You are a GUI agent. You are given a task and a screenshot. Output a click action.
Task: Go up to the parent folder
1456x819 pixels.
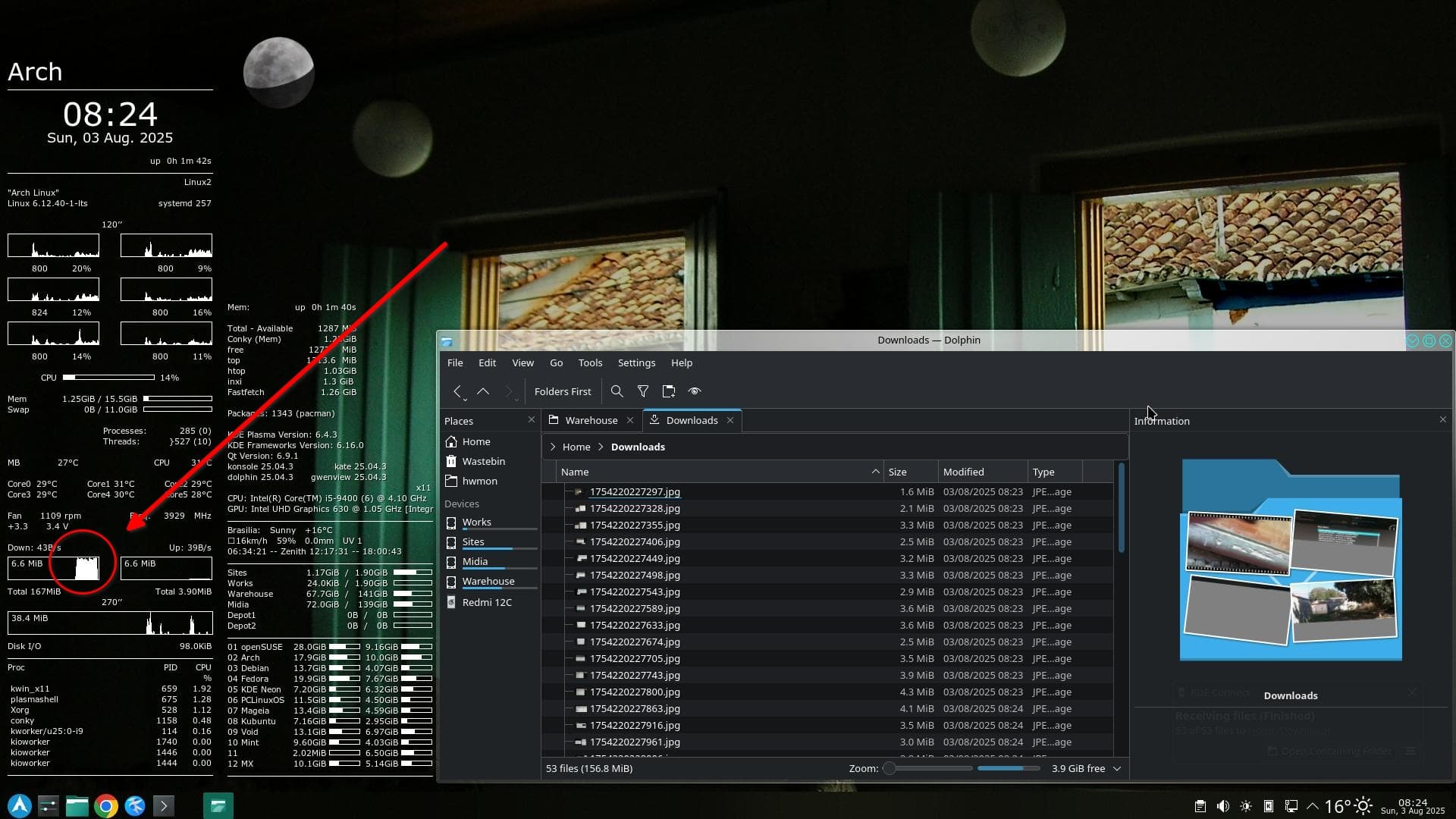tap(483, 391)
